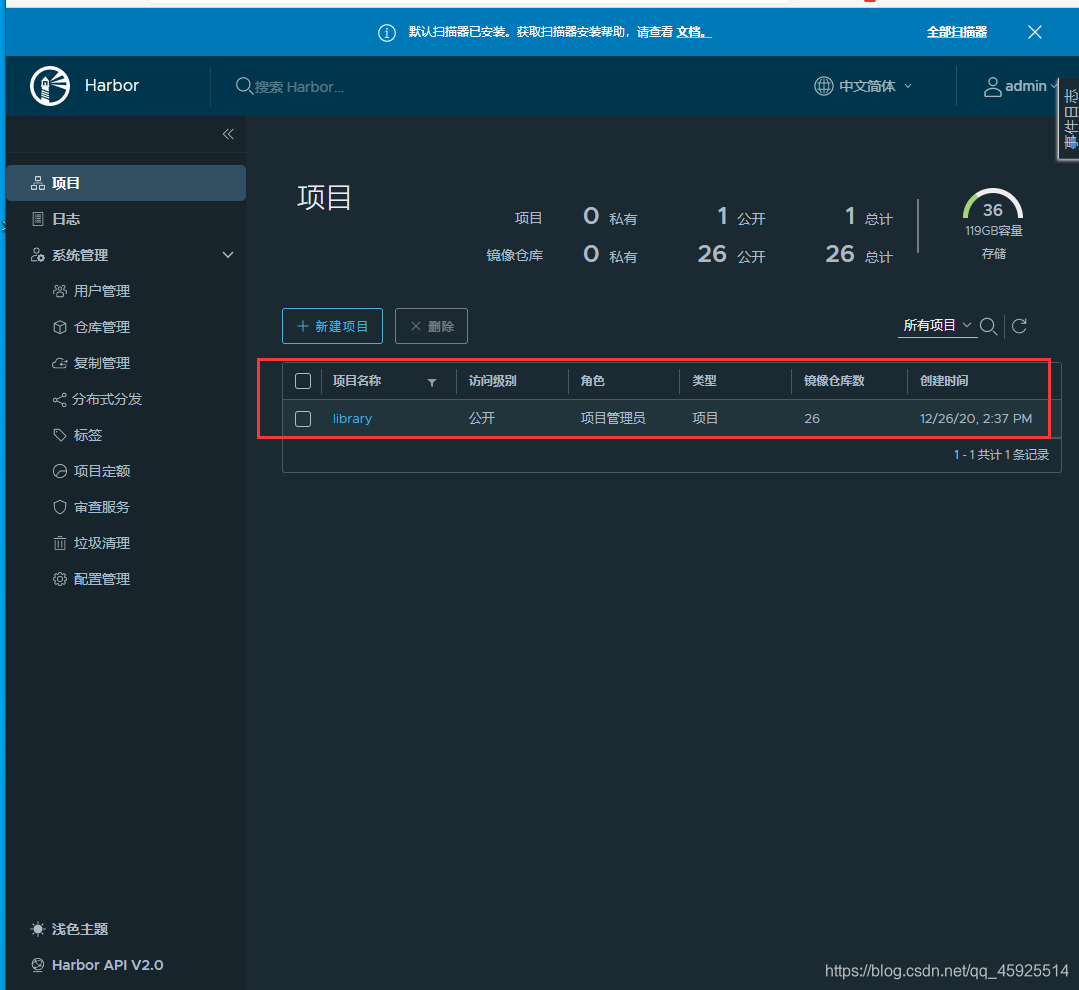Collapse sidebar with double-chevron icon
The height and width of the screenshot is (990, 1079).
[228, 134]
